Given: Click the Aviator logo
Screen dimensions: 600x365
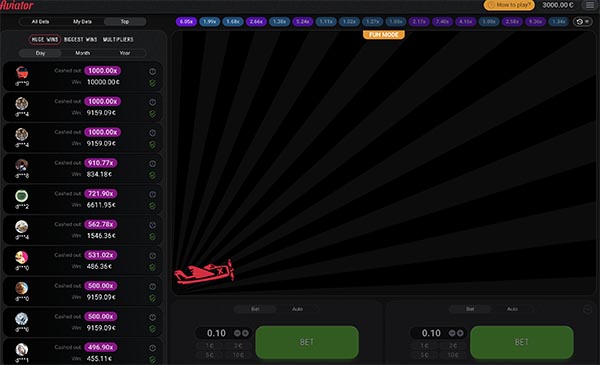Looking at the screenshot, I should pyautogui.click(x=17, y=5).
